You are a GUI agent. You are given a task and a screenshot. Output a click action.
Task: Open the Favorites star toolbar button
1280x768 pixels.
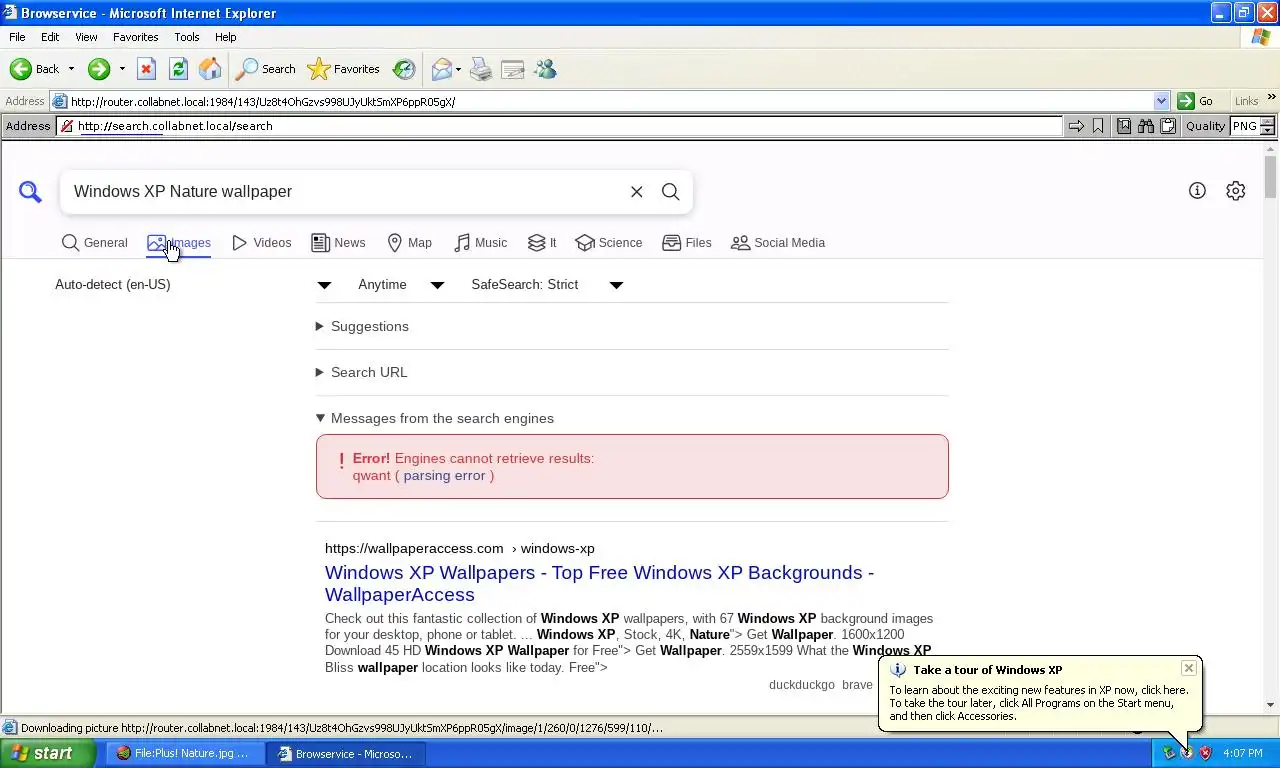[x=344, y=69]
